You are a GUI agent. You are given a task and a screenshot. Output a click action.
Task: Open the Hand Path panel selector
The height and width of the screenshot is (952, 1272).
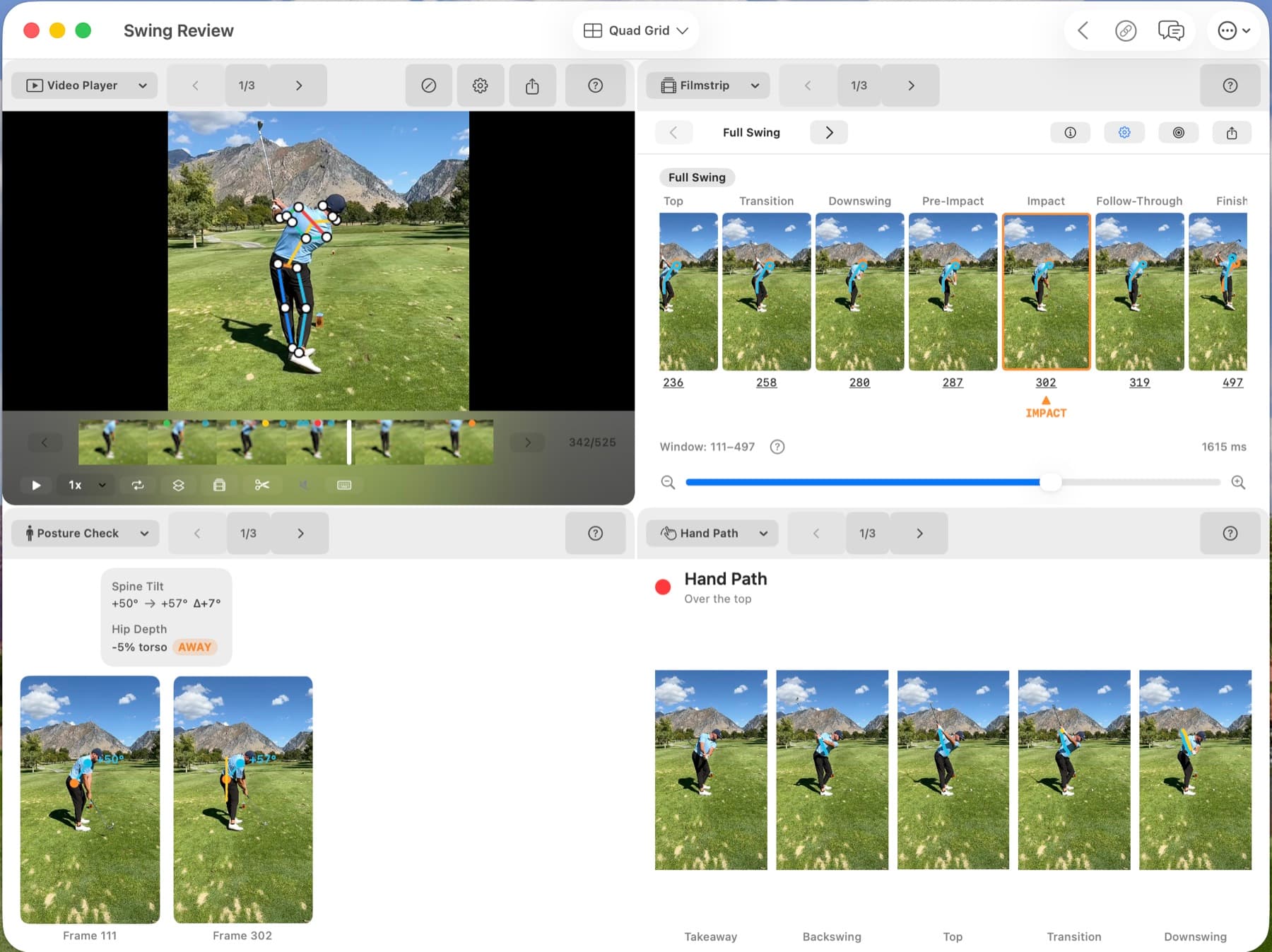tap(712, 533)
